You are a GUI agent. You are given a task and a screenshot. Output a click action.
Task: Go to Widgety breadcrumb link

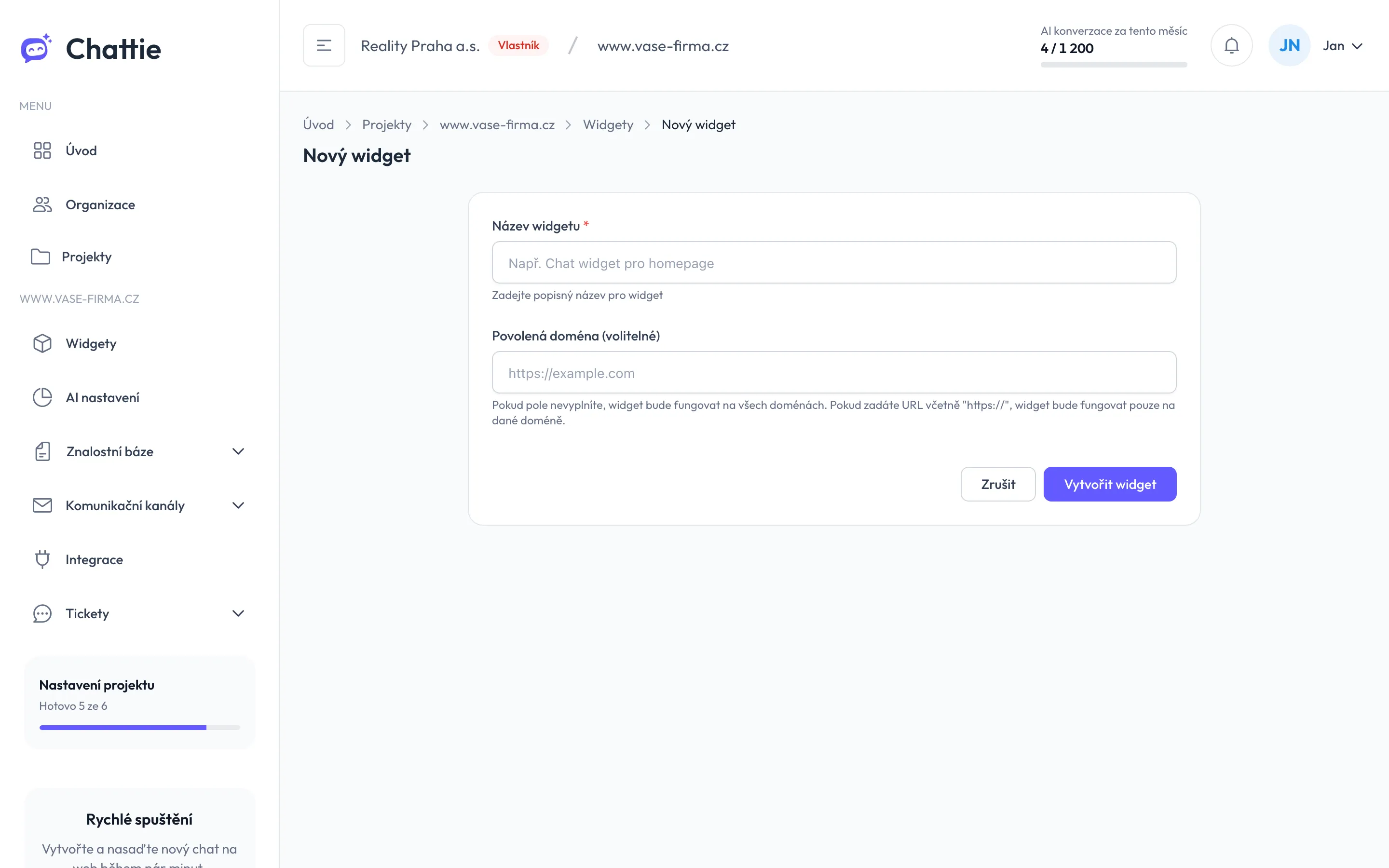click(x=608, y=124)
